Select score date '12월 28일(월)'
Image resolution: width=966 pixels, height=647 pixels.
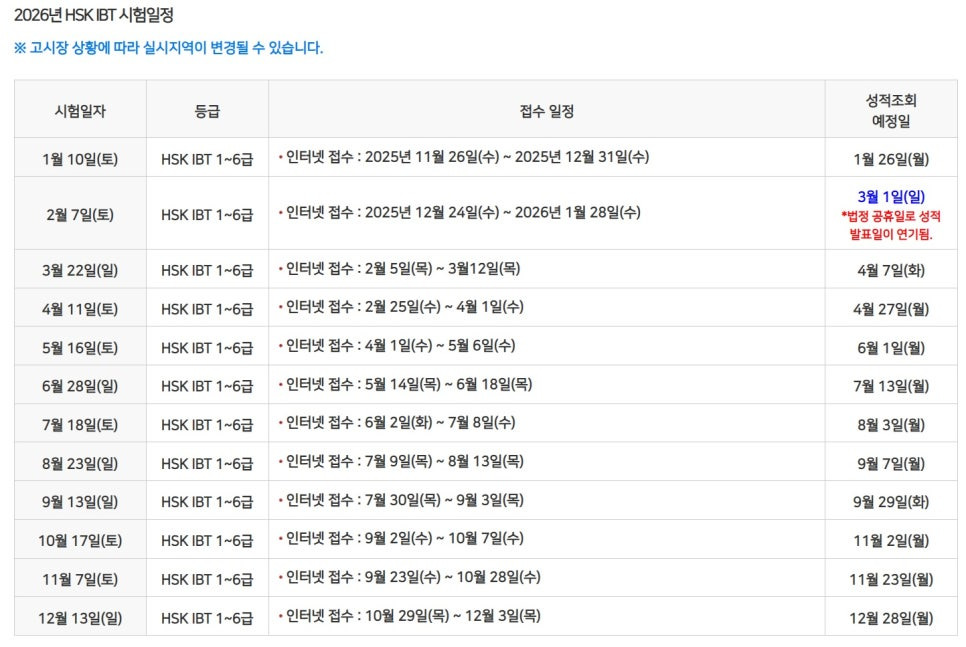[x=891, y=617]
